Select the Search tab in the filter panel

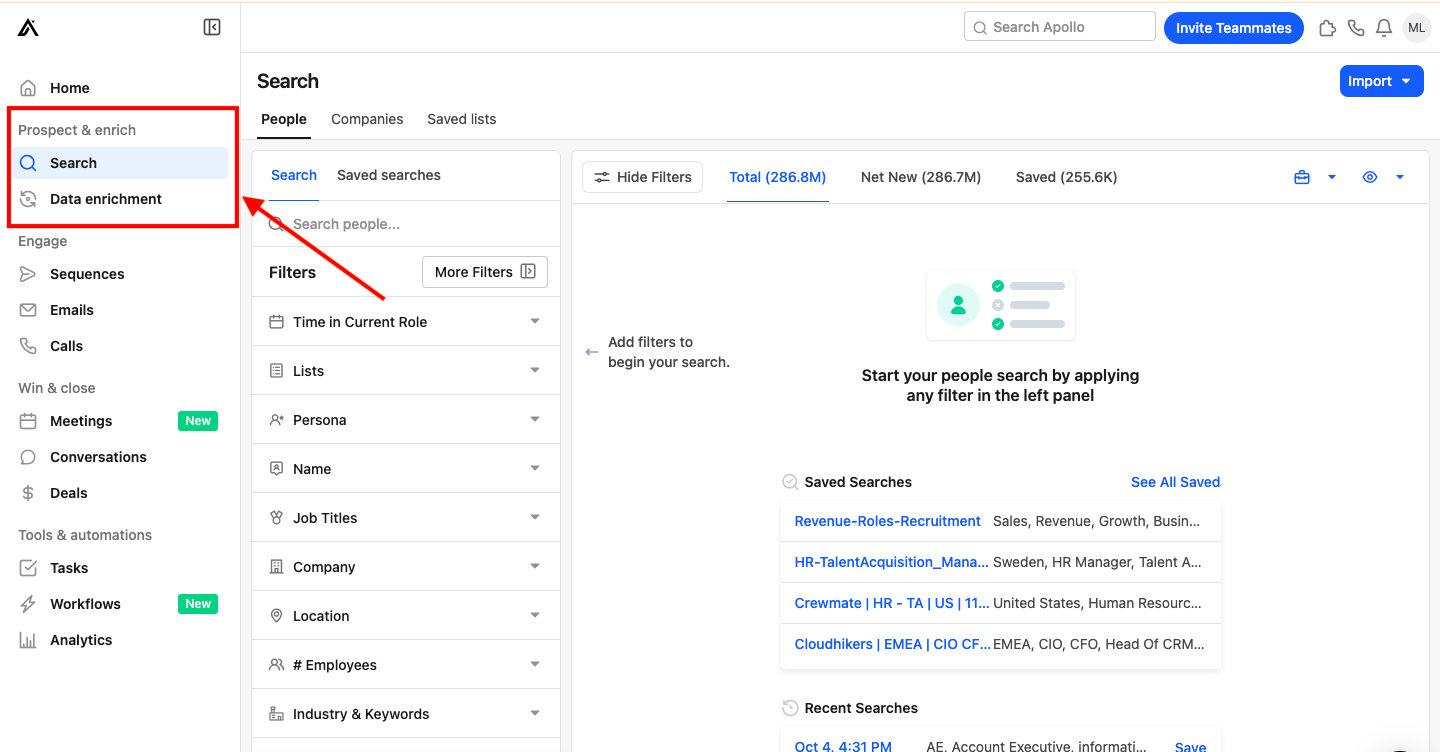tap(294, 175)
